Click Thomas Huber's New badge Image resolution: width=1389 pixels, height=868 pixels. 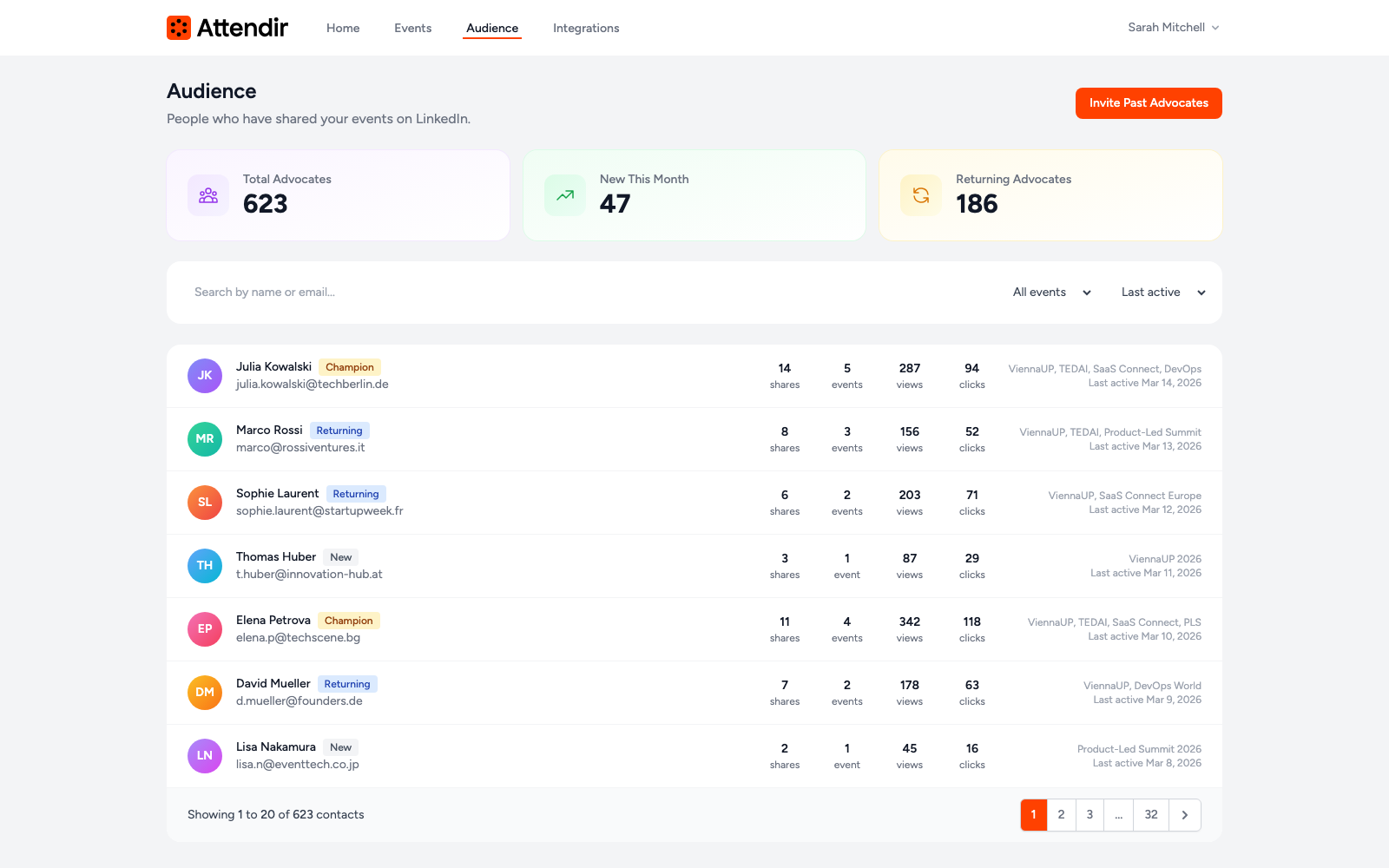[341, 557]
